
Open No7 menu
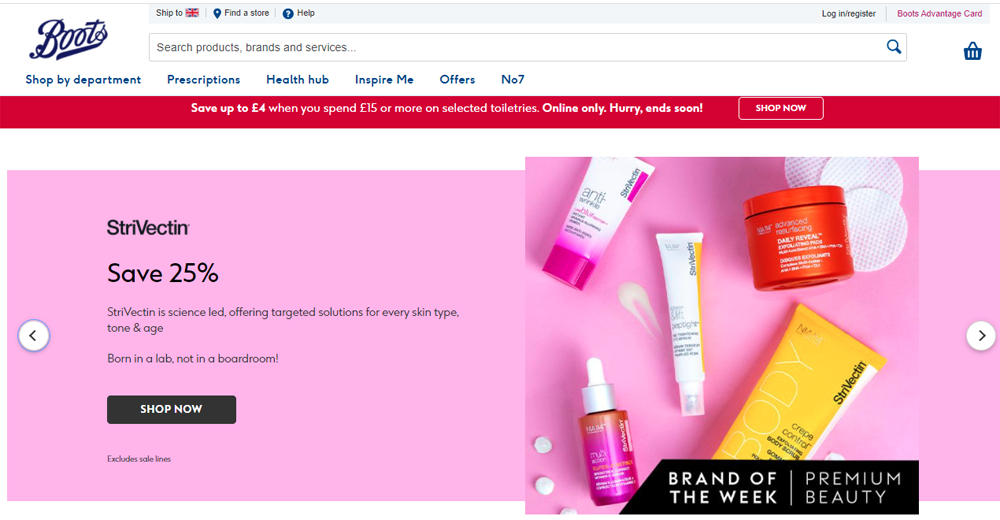click(513, 80)
